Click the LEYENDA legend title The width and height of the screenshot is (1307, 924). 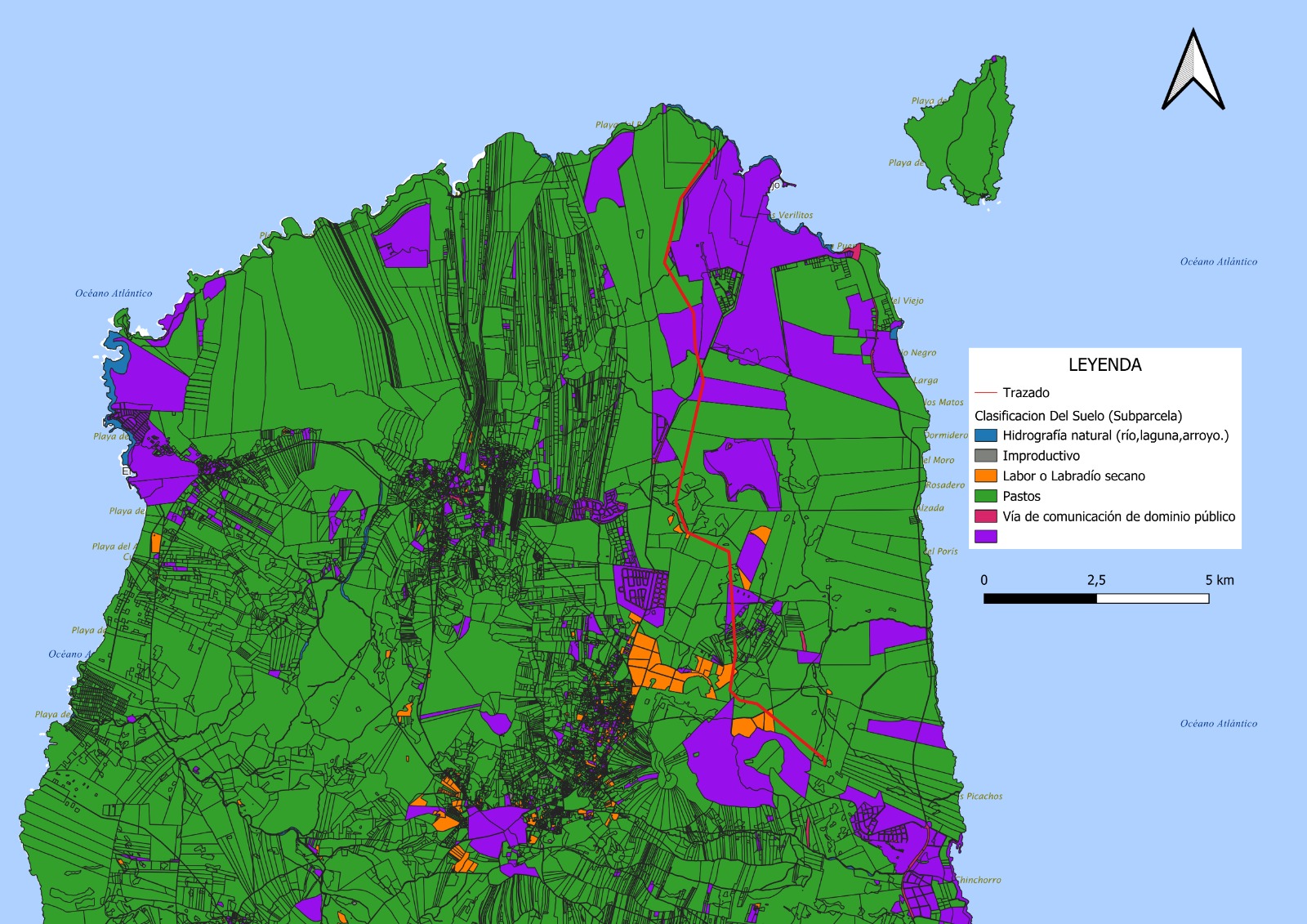tap(1104, 365)
